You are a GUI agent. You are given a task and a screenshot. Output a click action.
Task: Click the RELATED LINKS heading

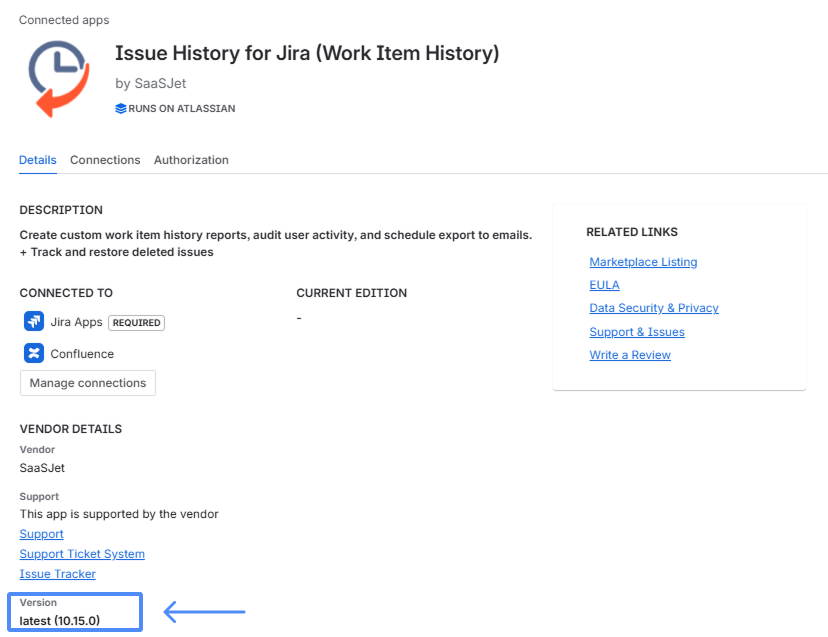point(632,232)
